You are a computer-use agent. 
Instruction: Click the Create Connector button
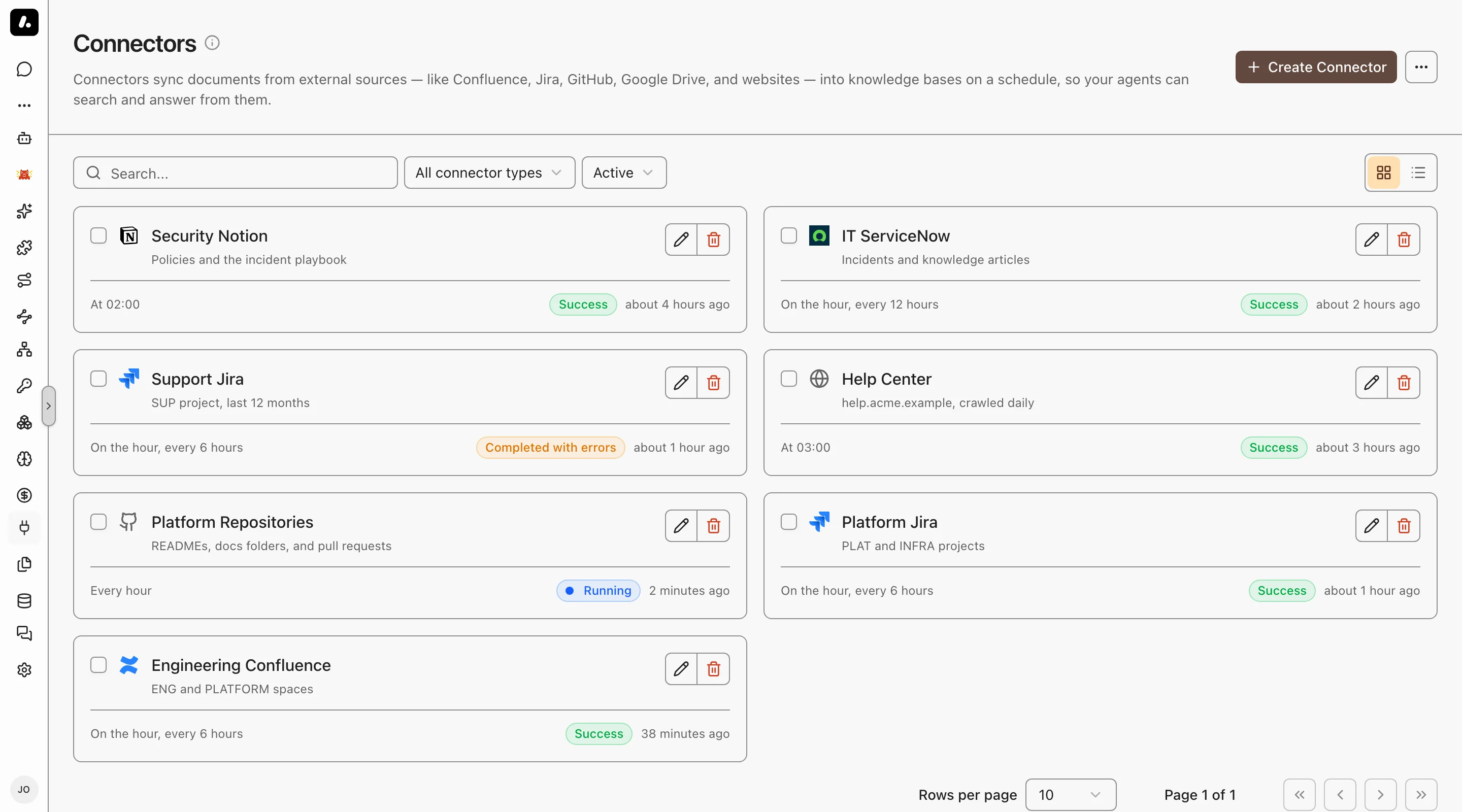pyautogui.click(x=1316, y=67)
